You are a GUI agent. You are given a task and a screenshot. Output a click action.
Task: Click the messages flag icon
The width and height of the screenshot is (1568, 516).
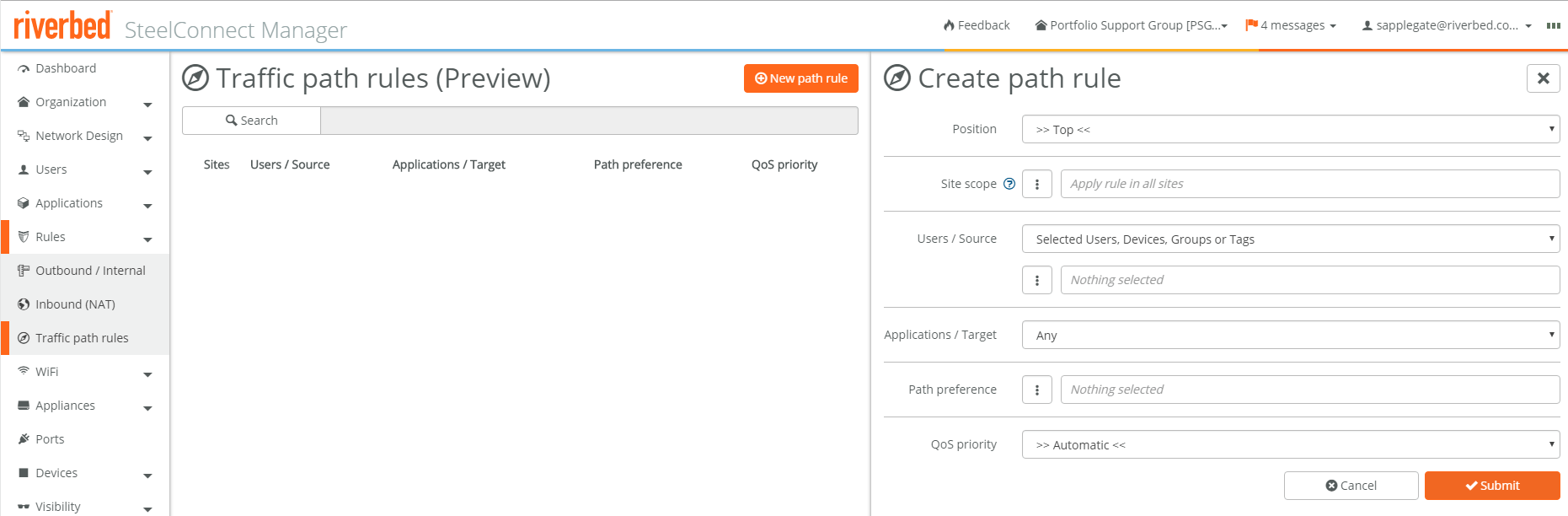click(x=1252, y=25)
